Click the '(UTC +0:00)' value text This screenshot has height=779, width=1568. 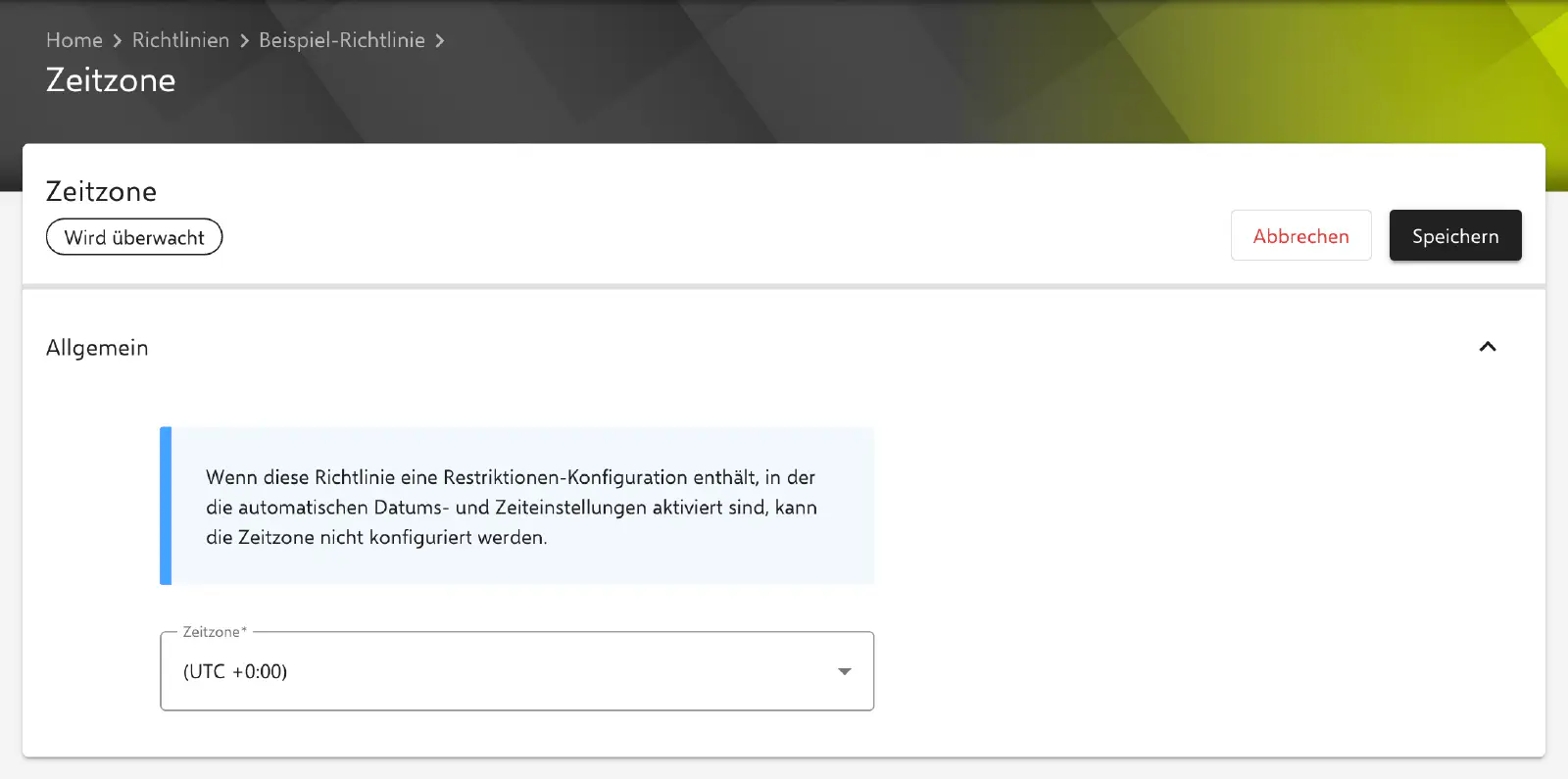235,671
